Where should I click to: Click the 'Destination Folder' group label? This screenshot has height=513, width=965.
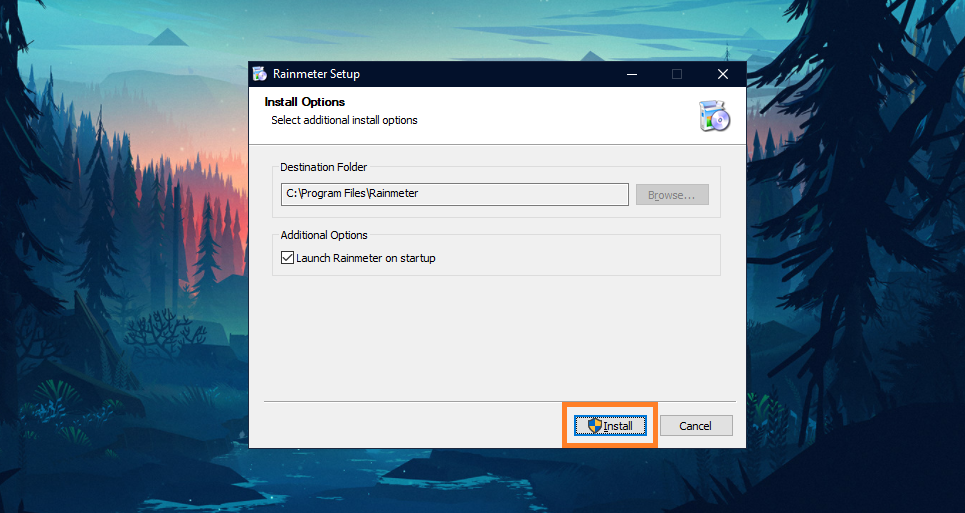tap(324, 167)
